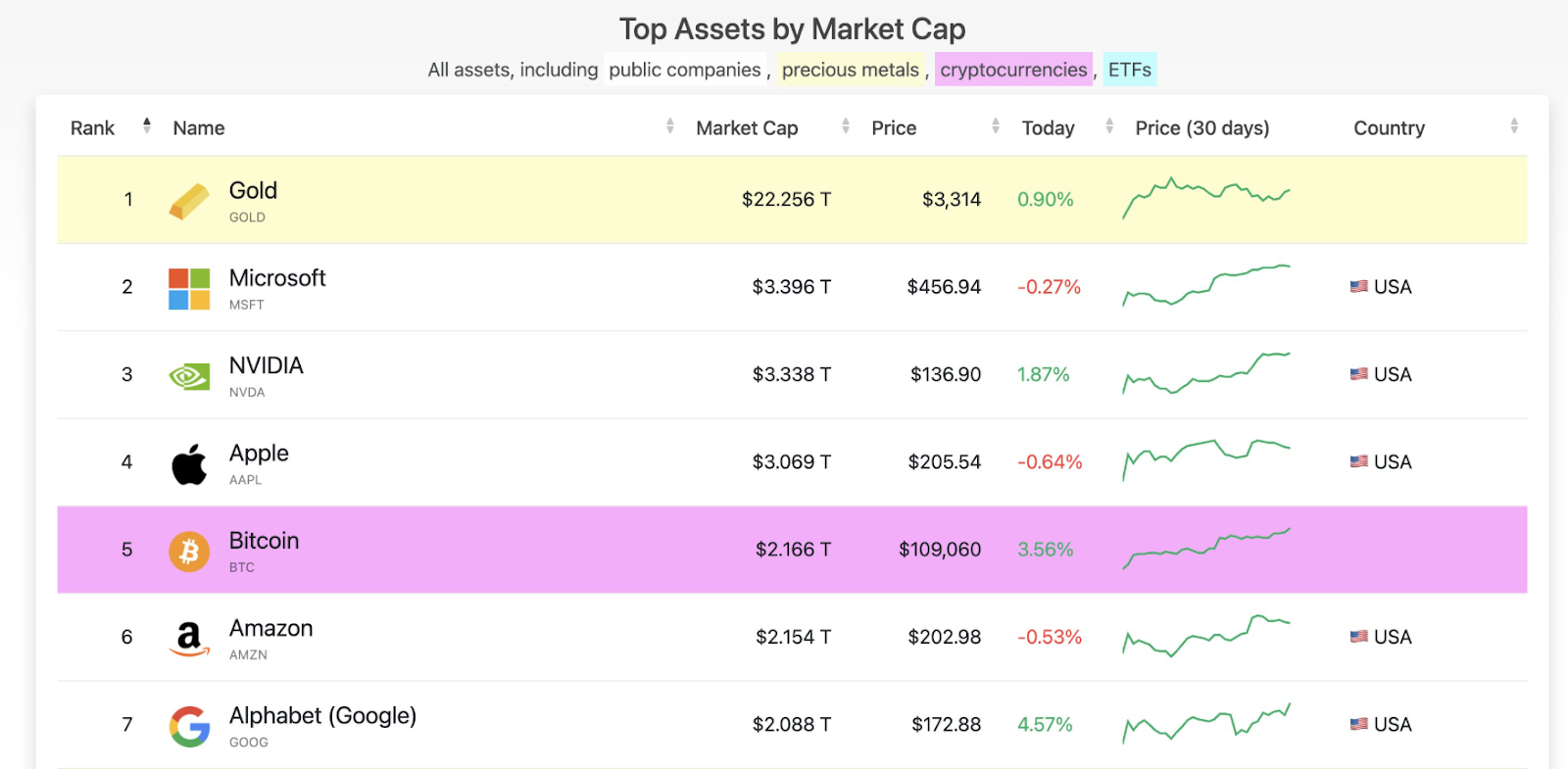Viewport: 1568px width, 769px height.
Task: Open the Alphabet (Google) asset page
Action: (322, 716)
